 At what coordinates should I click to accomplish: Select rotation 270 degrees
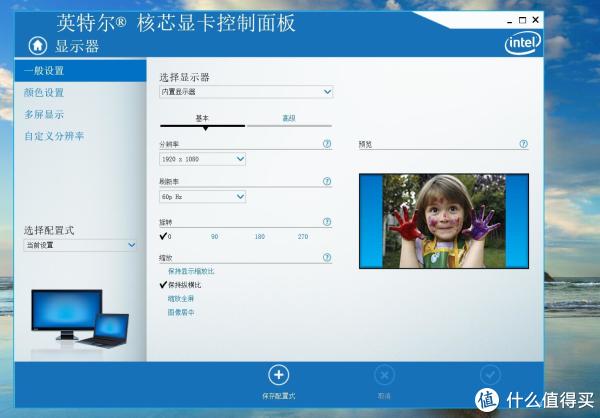303,237
